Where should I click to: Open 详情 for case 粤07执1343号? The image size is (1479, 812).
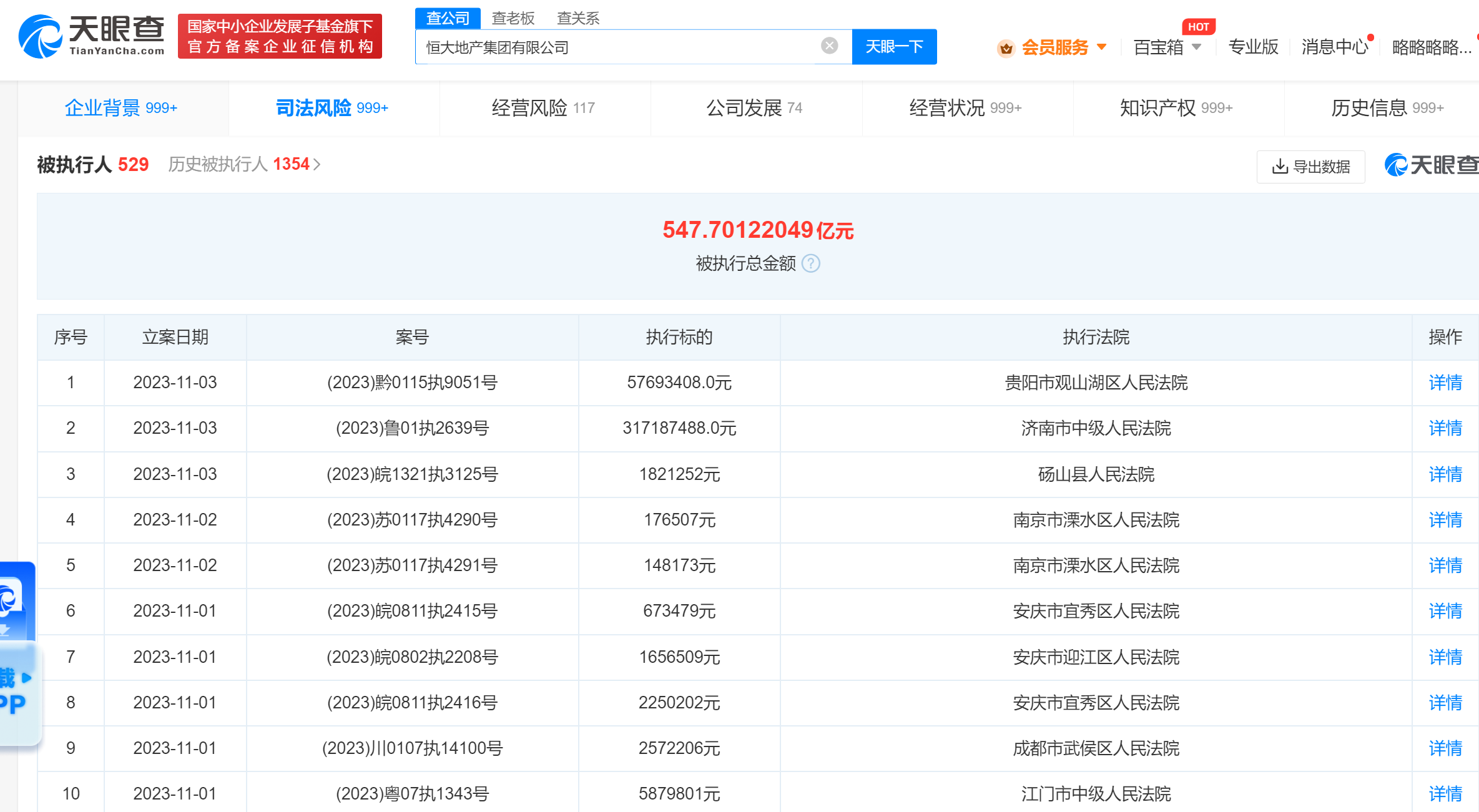click(x=1445, y=794)
